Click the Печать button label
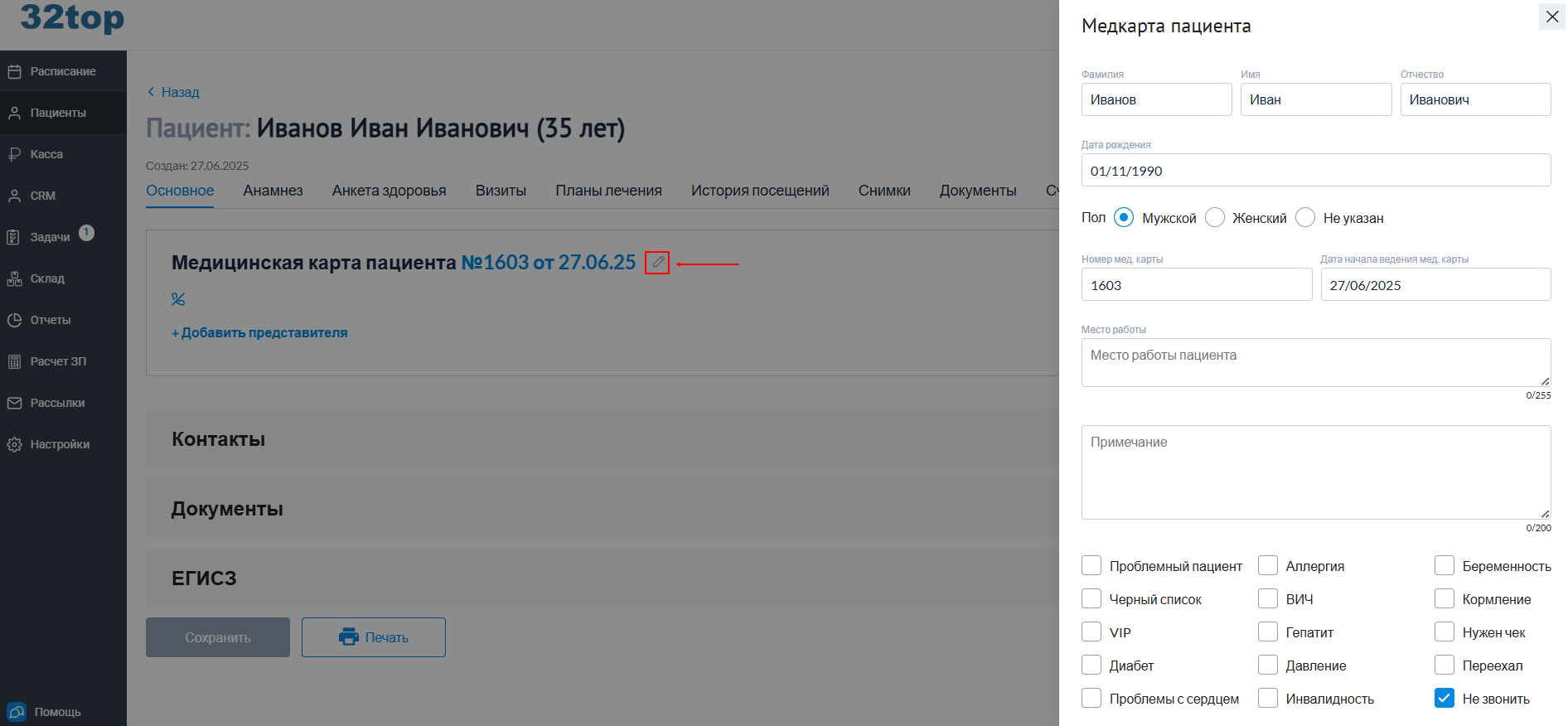This screenshot has height=726, width=1568. click(x=387, y=637)
